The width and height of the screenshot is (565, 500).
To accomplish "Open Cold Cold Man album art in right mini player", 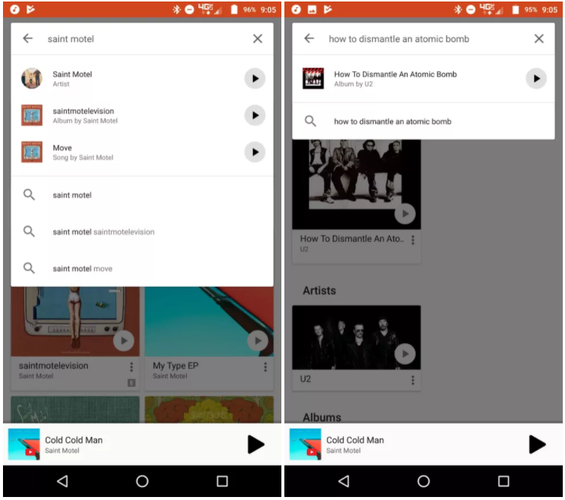I will tap(305, 444).
